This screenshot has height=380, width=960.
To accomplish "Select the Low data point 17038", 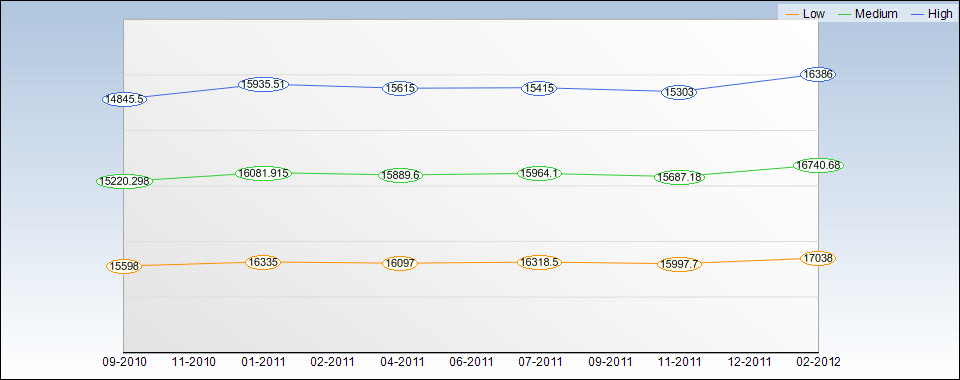I will [x=819, y=258].
